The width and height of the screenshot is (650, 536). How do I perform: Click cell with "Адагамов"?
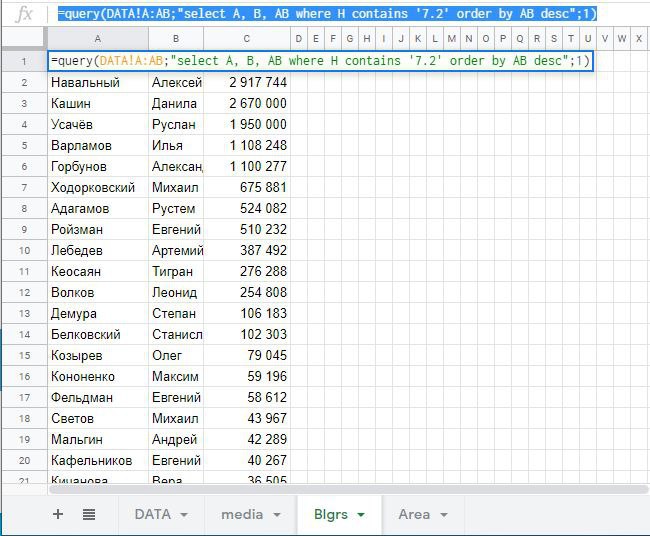[98, 209]
